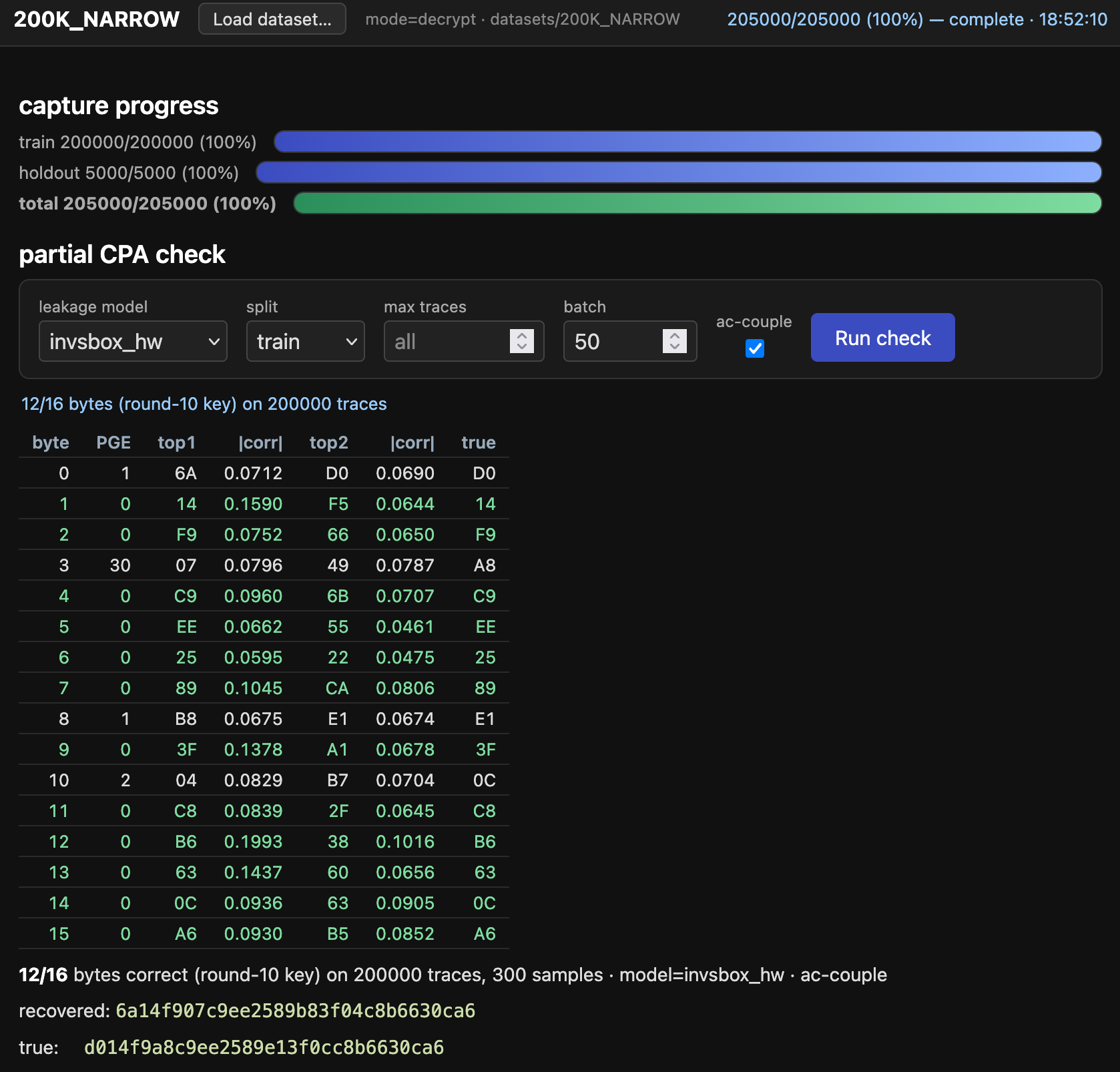Image resolution: width=1120 pixels, height=1072 pixels.
Task: Click top1 value 6A in byte 0 row
Action: coord(186,473)
